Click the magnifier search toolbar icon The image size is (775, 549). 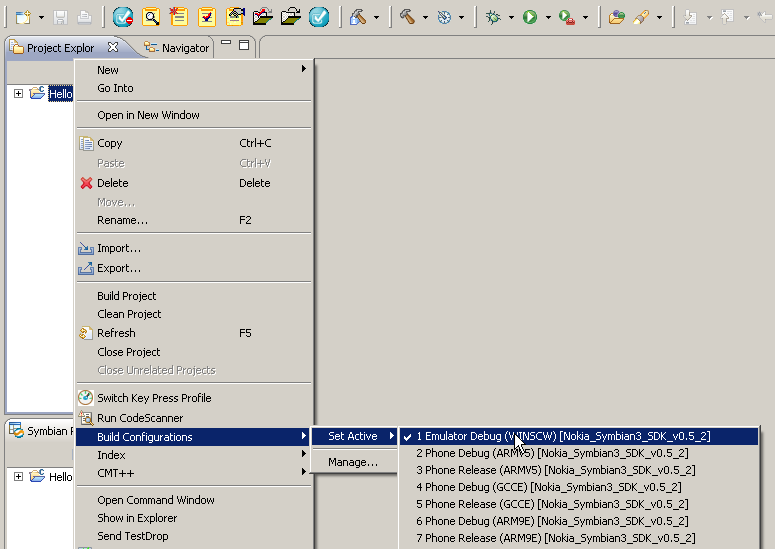(x=151, y=17)
